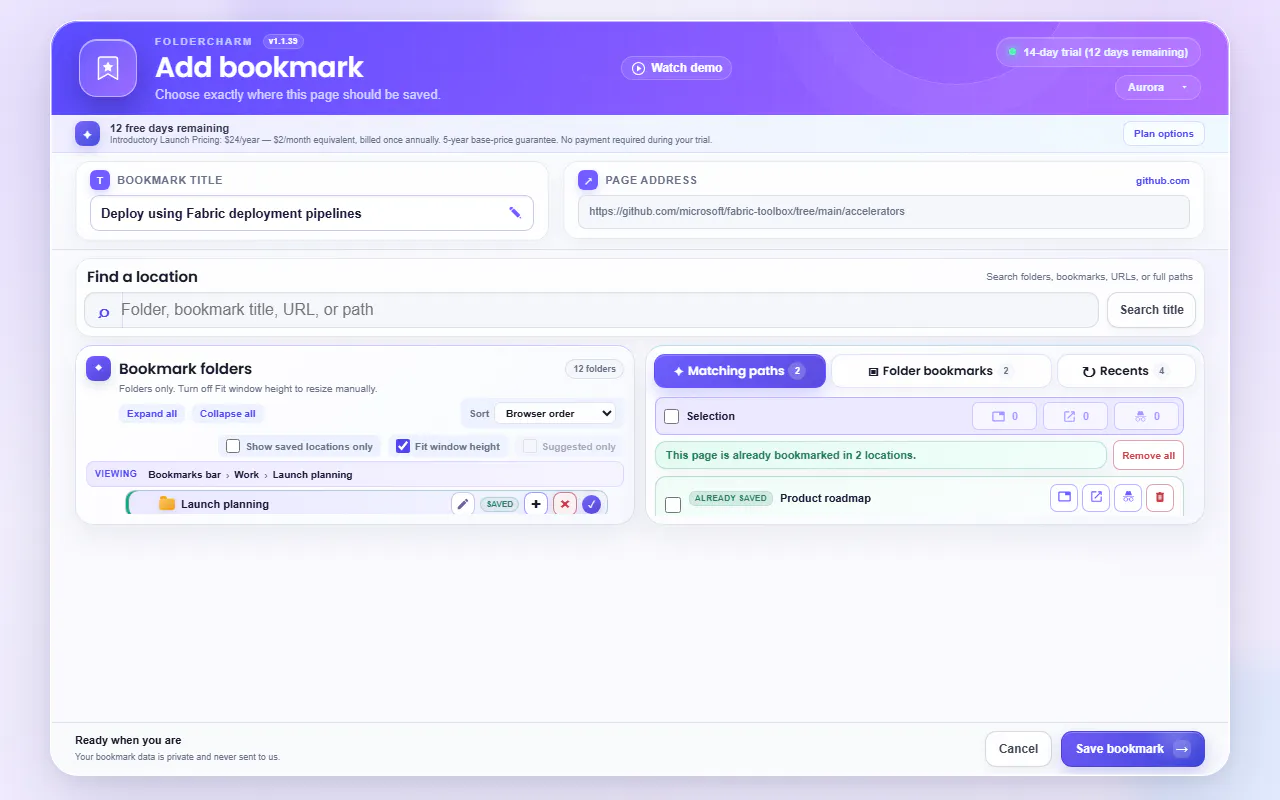Open Product roadmap in incognito icon
Viewport: 1280px width, 800px height.
[1128, 498]
